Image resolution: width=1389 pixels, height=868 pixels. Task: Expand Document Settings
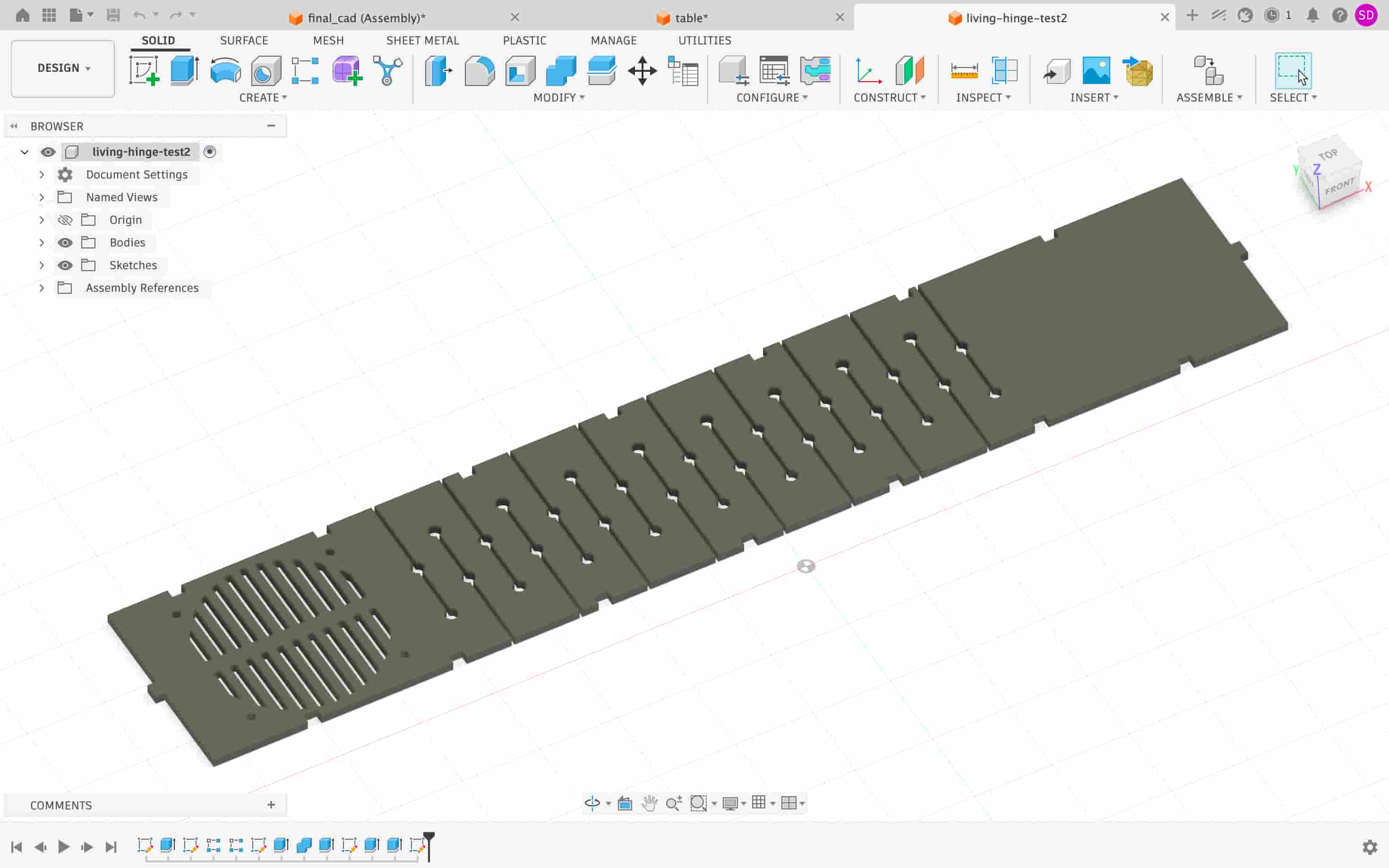42,175
